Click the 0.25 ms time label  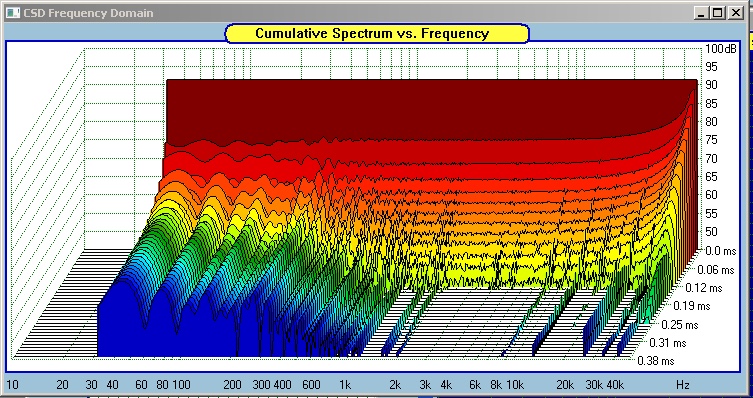coord(680,325)
